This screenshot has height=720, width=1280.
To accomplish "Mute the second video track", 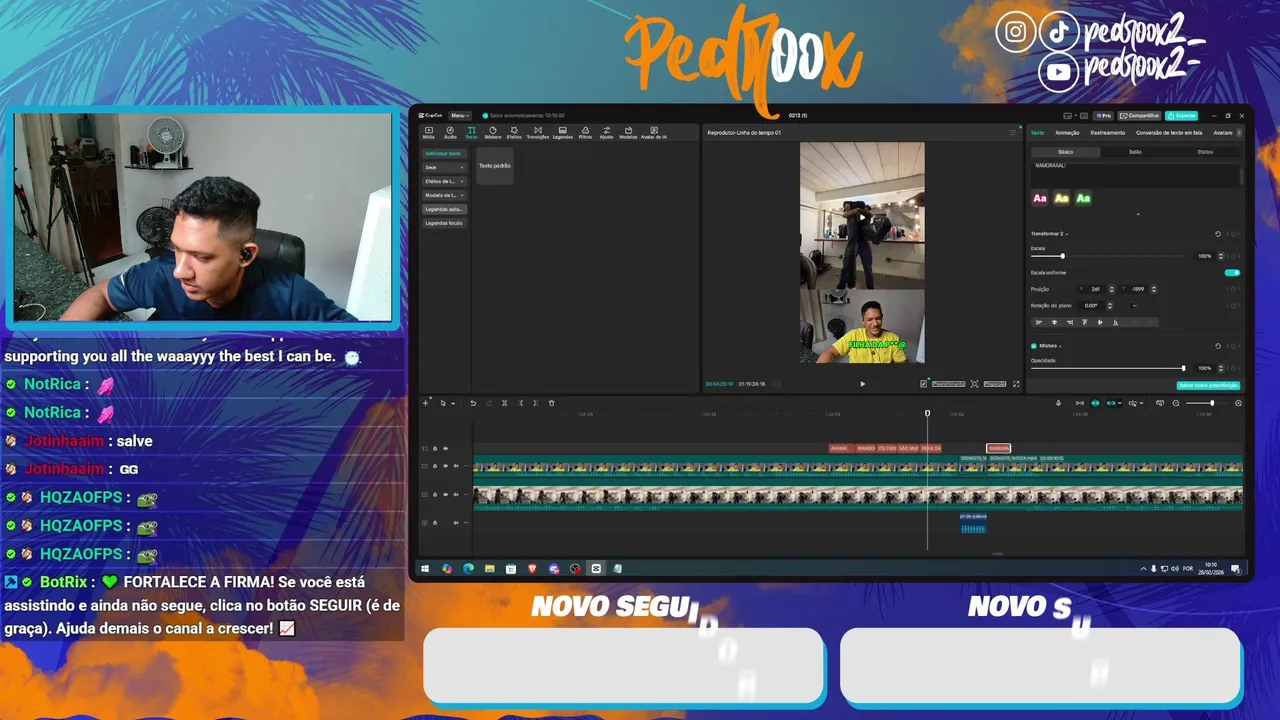I will (456, 494).
